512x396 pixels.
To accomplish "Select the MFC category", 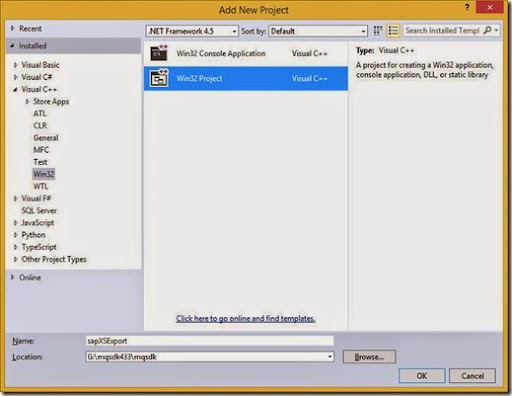I will coord(41,150).
